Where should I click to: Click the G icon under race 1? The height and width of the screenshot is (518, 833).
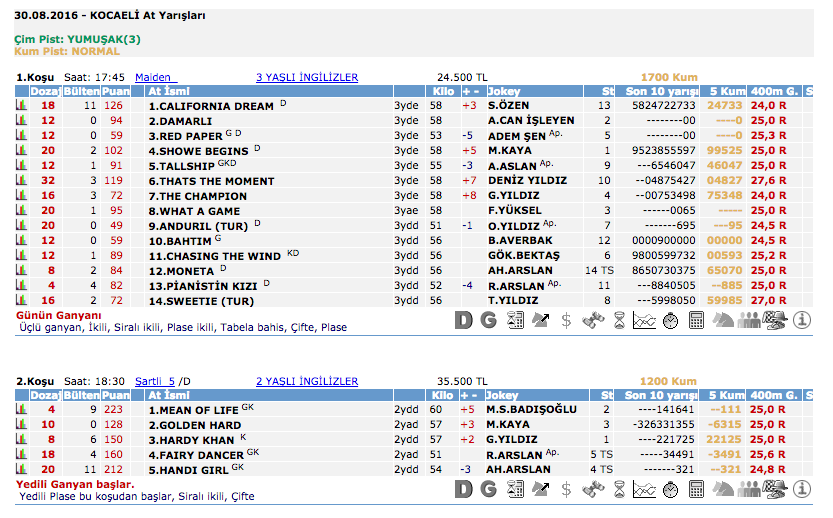tap(488, 320)
